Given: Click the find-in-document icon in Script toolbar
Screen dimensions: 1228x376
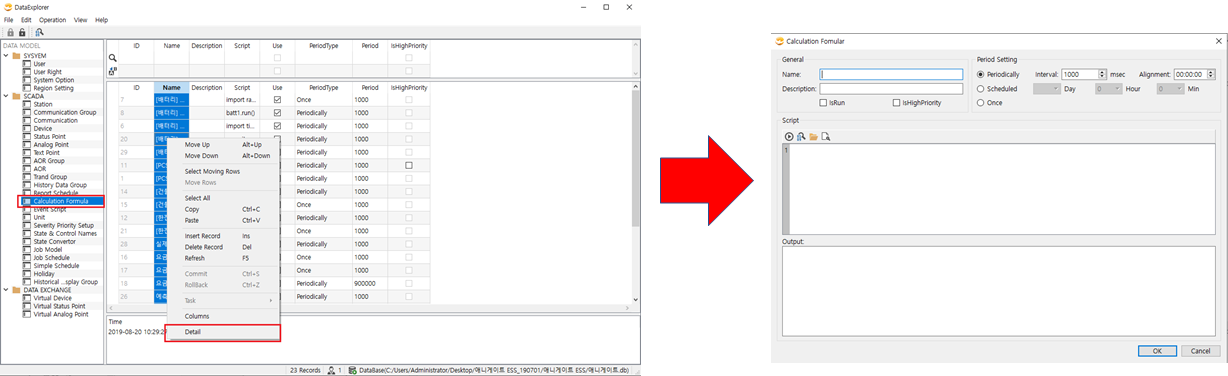Looking at the screenshot, I should (x=826, y=137).
